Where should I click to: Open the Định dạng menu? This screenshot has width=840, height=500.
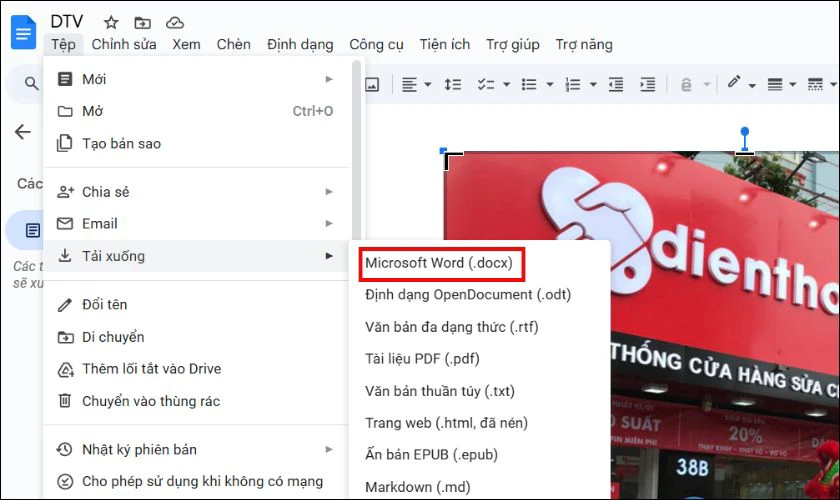[x=300, y=44]
